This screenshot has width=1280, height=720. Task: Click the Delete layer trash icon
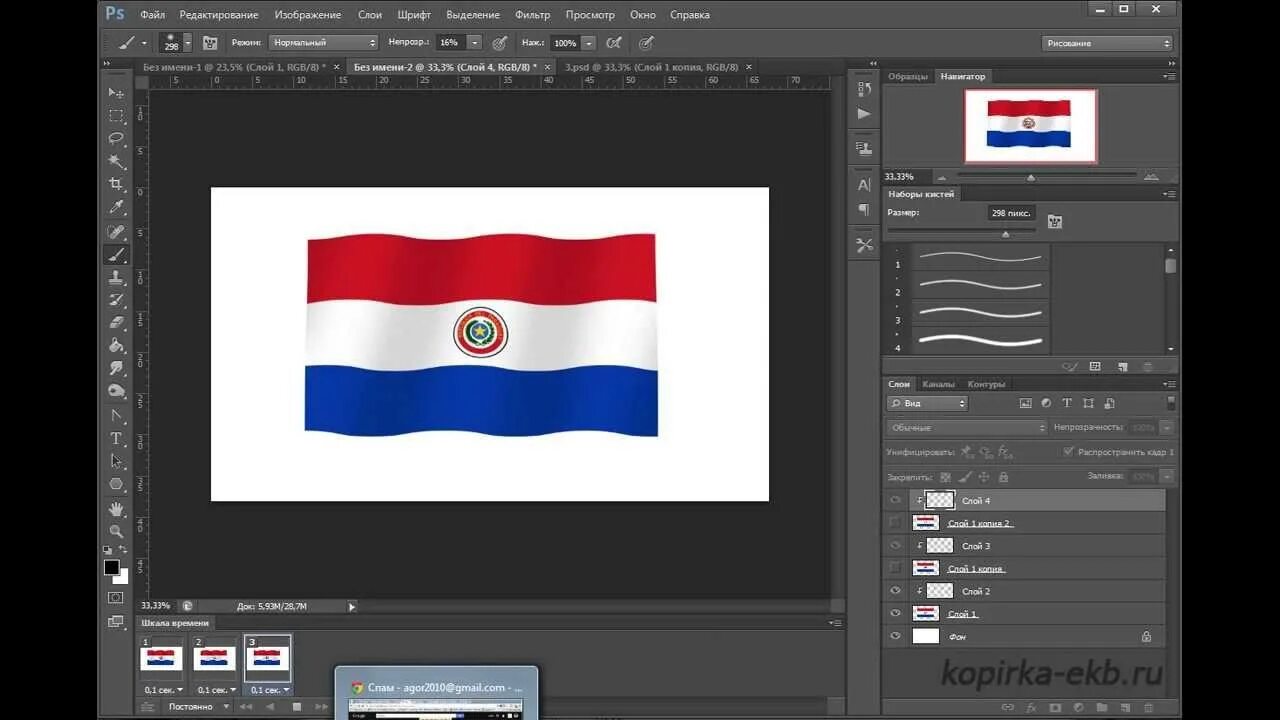[1147, 707]
